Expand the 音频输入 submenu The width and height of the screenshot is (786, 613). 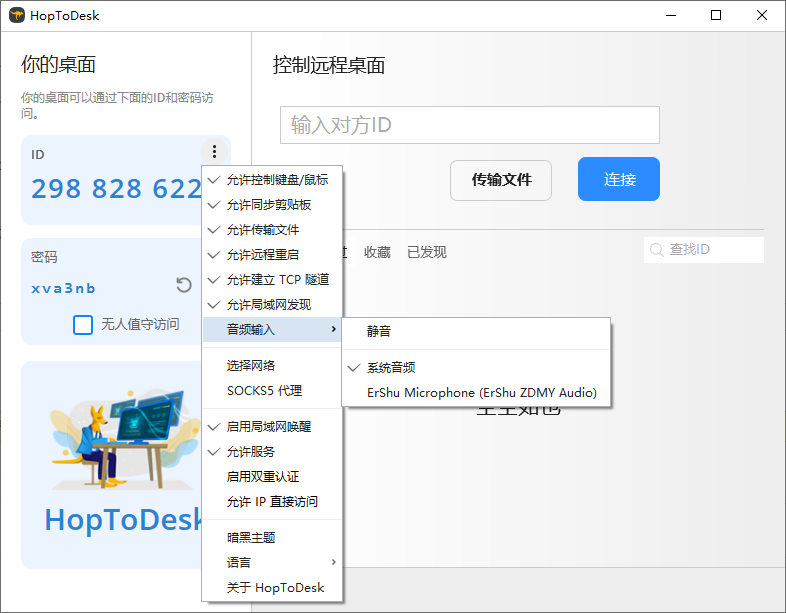[272, 330]
